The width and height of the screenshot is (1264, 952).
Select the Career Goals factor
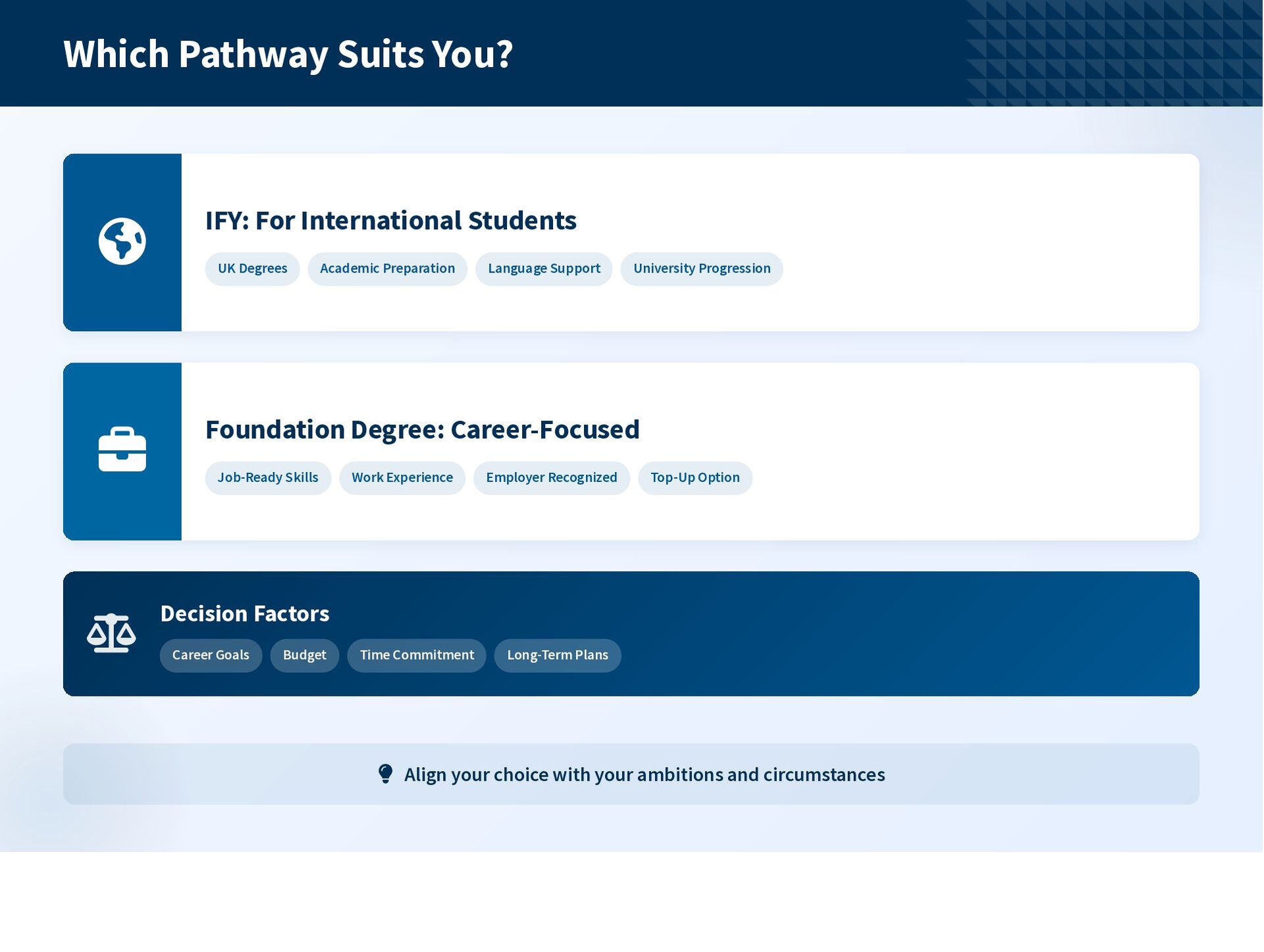point(211,656)
